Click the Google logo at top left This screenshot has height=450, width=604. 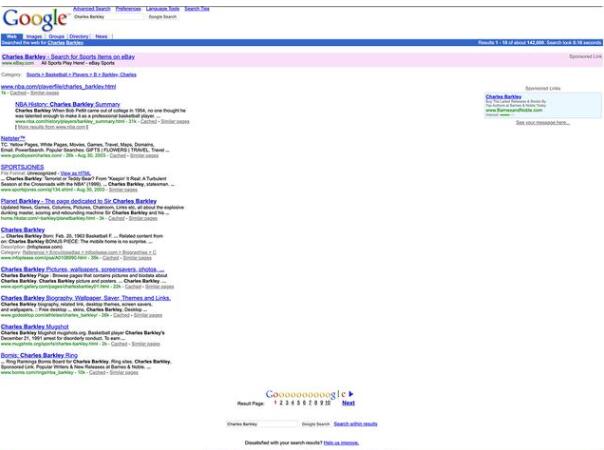click(35, 18)
